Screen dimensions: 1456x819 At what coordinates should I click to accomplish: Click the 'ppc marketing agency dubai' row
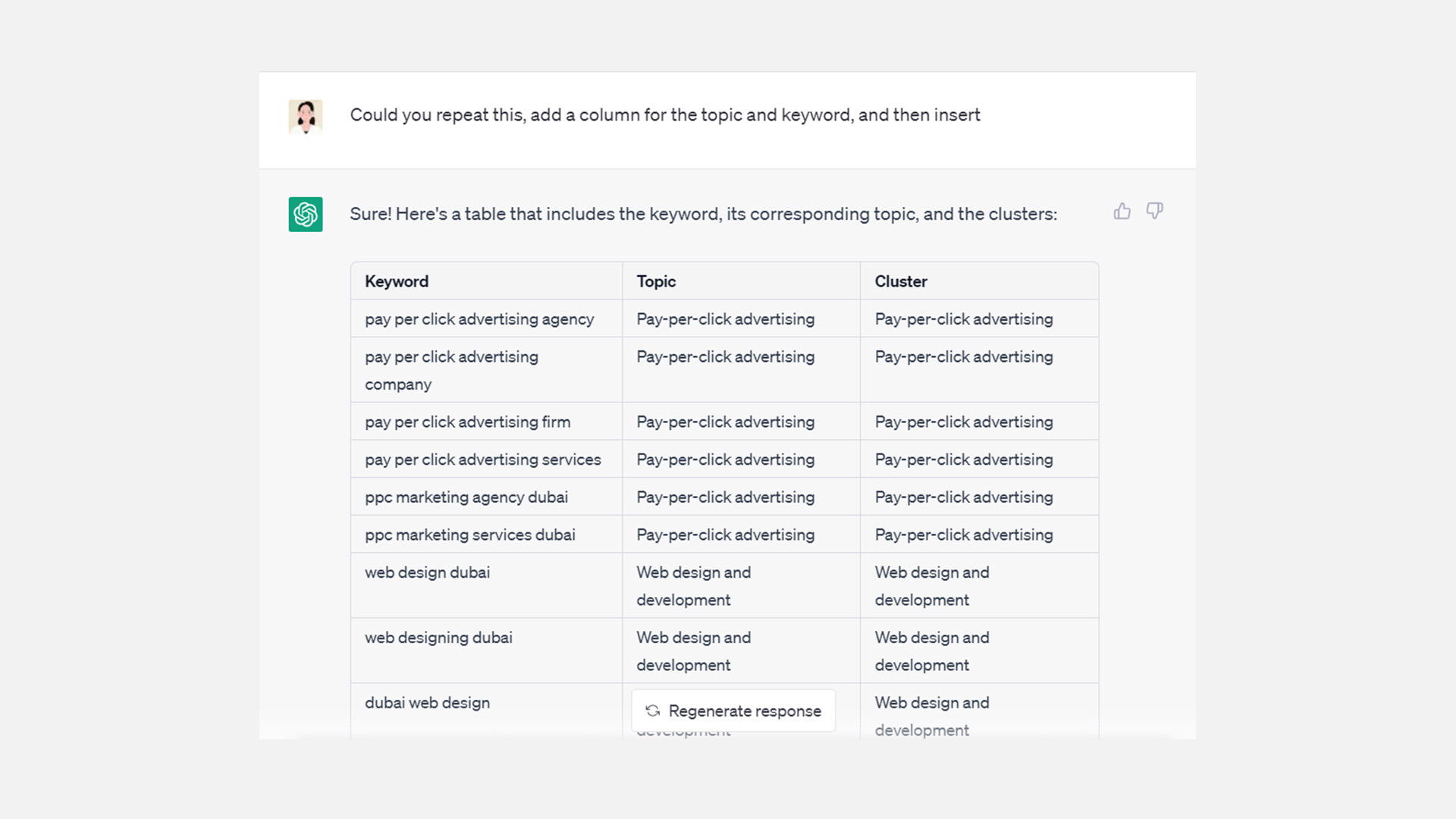point(466,497)
